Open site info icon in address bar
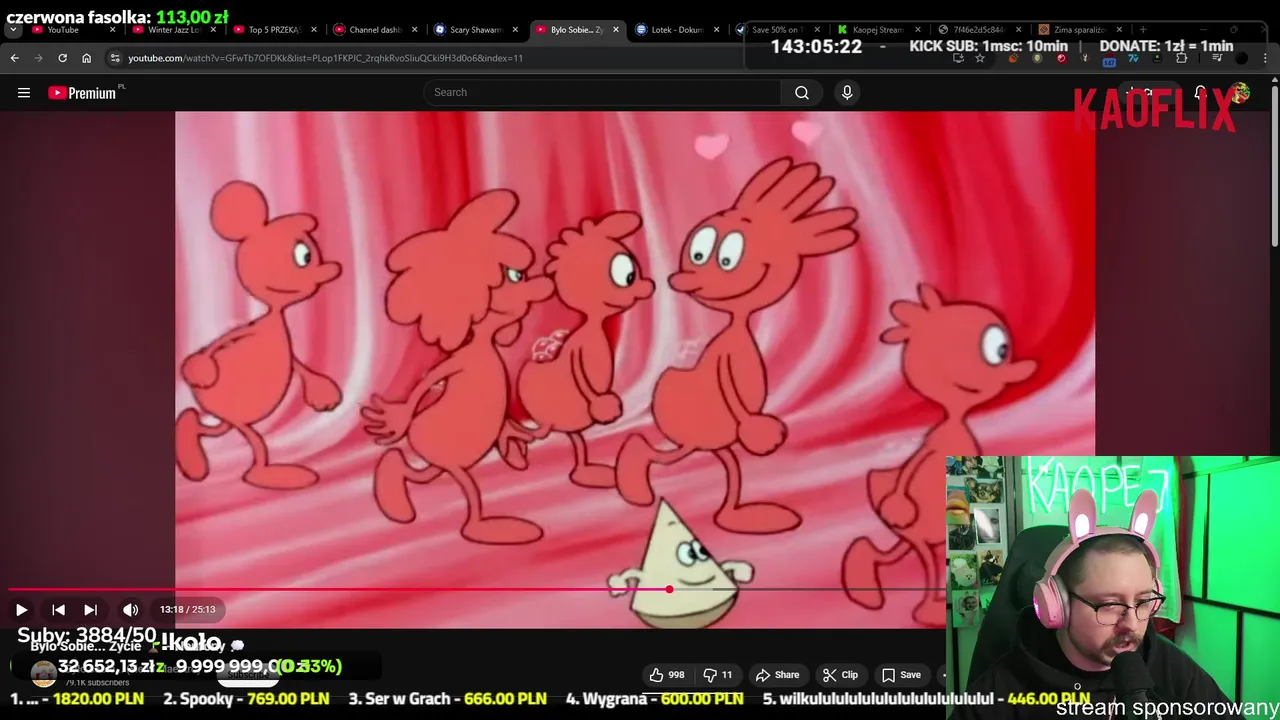The width and height of the screenshot is (1280, 720). [115, 58]
